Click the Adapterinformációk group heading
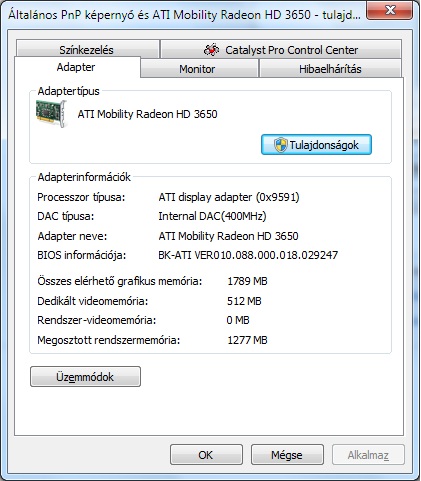Image resolution: width=421 pixels, height=481 pixels. 84,177
